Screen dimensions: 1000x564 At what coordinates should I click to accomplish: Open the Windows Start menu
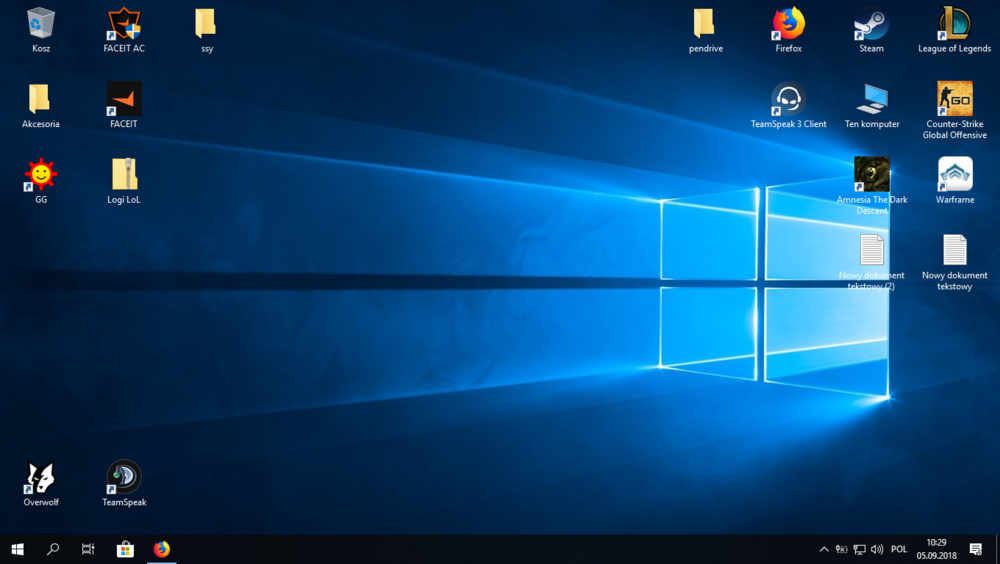point(18,549)
